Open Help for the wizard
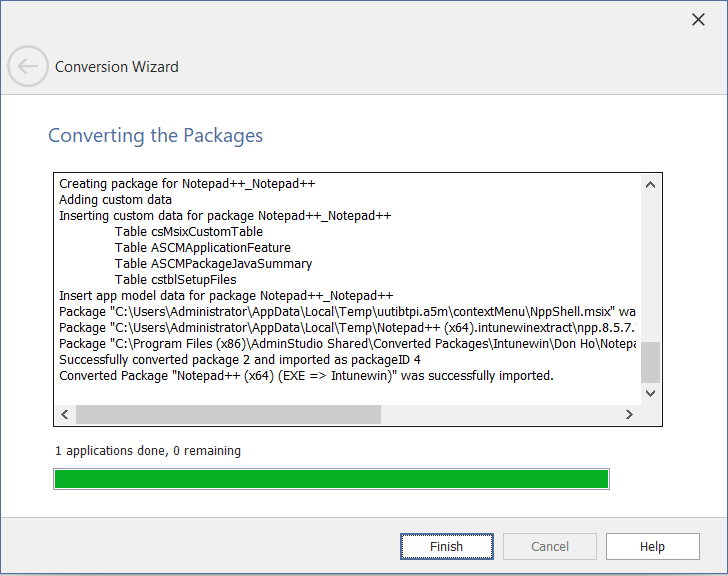Screen dimensions: 728x576 pyautogui.click(x=652, y=547)
